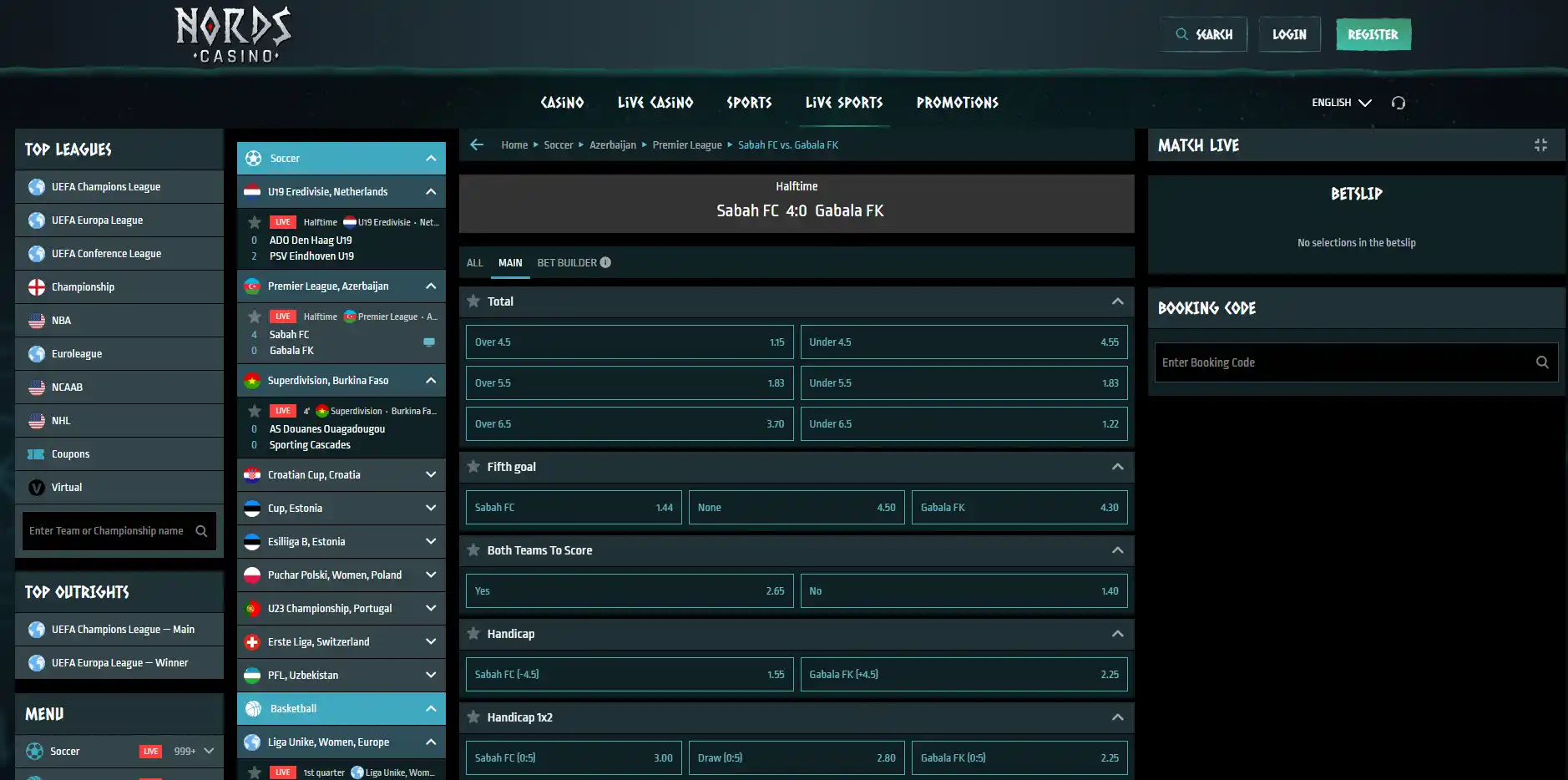This screenshot has width=1568, height=780.
Task: Click the team search magnifier icon
Action: pyautogui.click(x=201, y=531)
